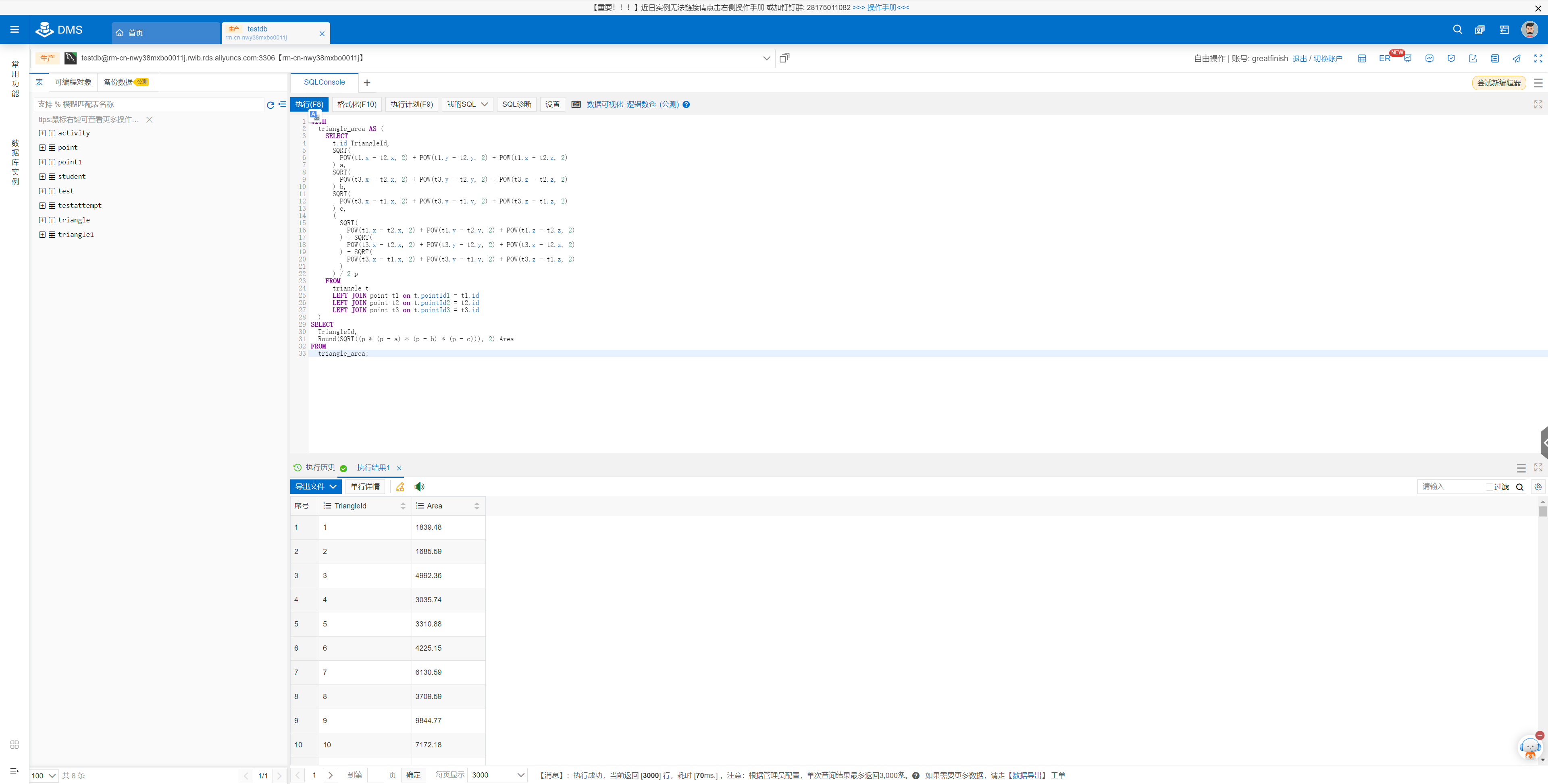The width and height of the screenshot is (1548, 784).
Task: Refresh the table list
Action: click(x=270, y=104)
